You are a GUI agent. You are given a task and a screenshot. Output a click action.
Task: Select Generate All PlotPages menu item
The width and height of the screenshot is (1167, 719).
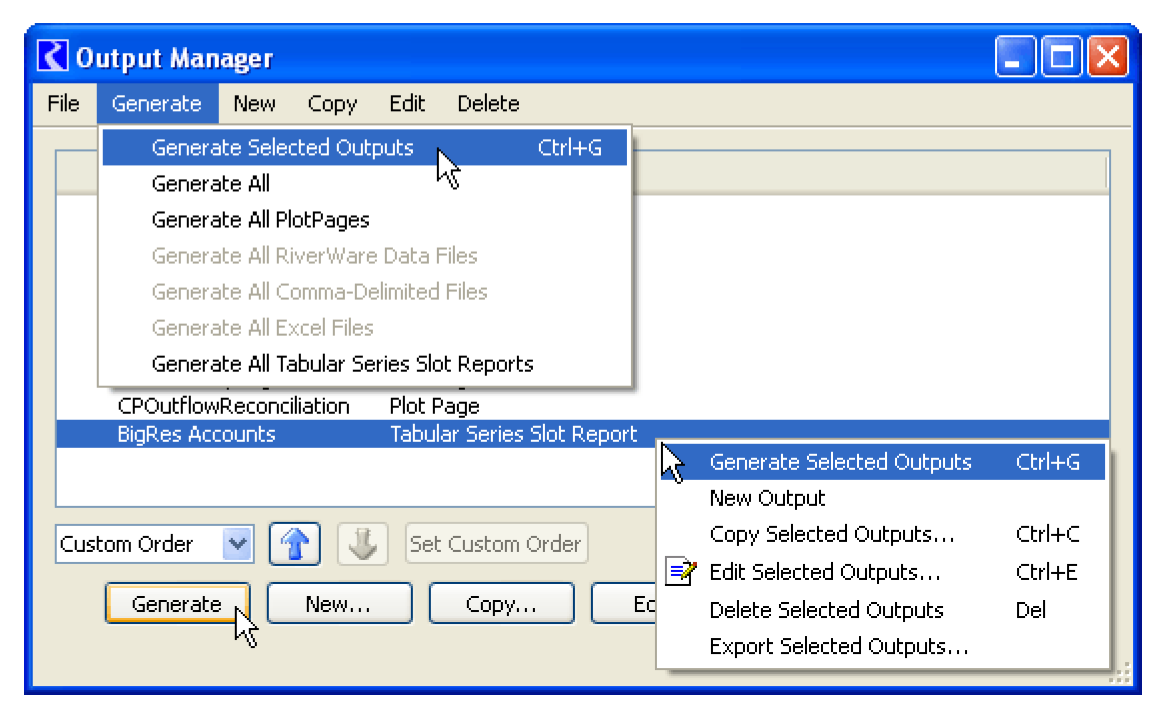(x=260, y=220)
